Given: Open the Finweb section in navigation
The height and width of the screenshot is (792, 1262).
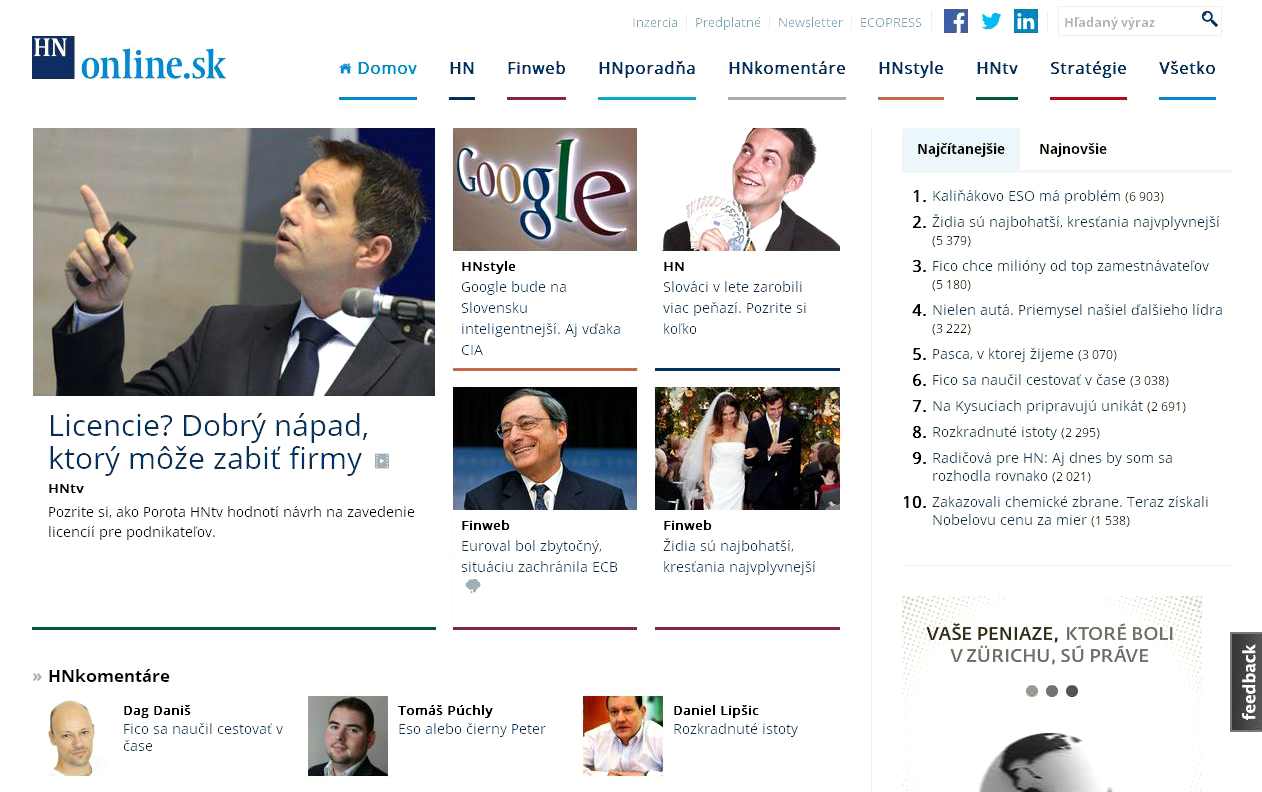Looking at the screenshot, I should click(536, 68).
